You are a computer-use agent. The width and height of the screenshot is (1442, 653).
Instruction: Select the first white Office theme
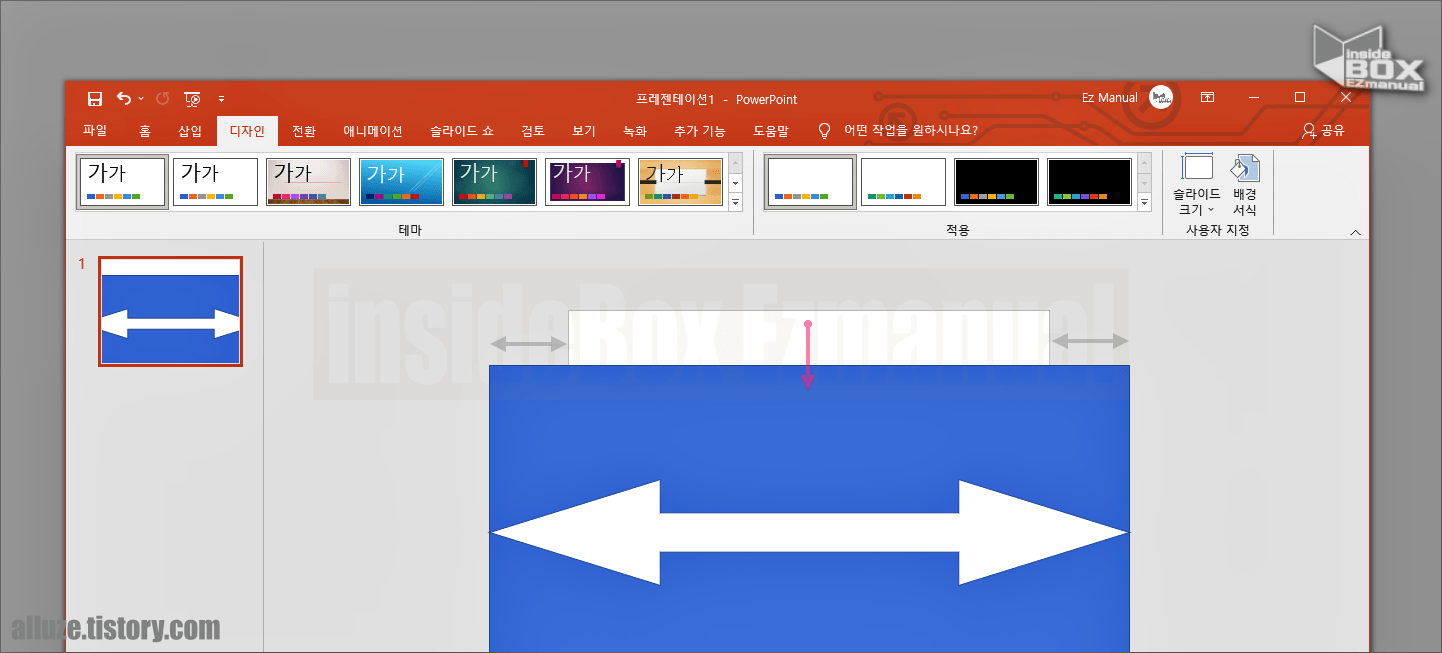[122, 182]
